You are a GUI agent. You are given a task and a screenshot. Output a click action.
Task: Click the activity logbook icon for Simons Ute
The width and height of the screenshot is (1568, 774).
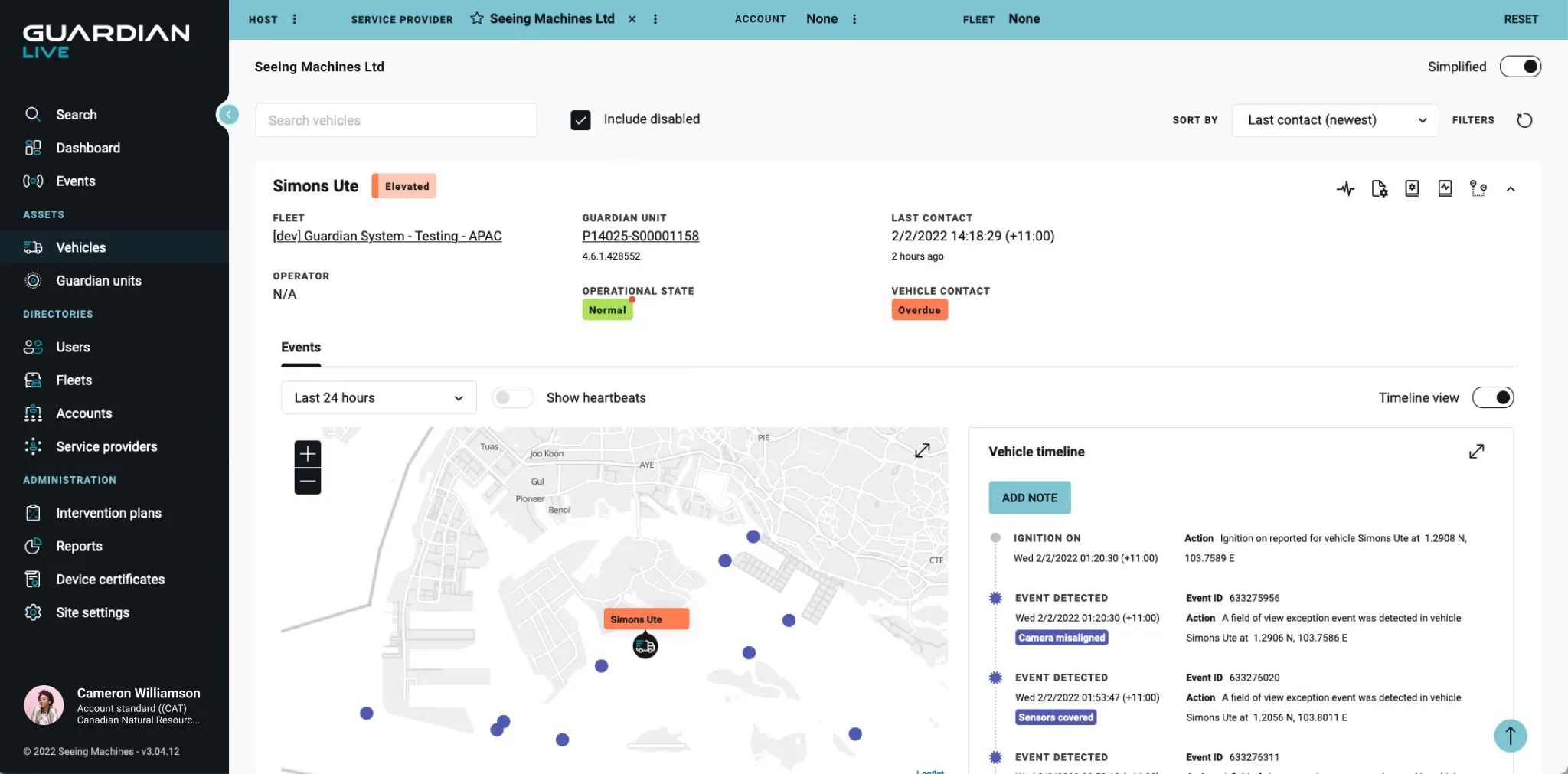click(x=1445, y=188)
